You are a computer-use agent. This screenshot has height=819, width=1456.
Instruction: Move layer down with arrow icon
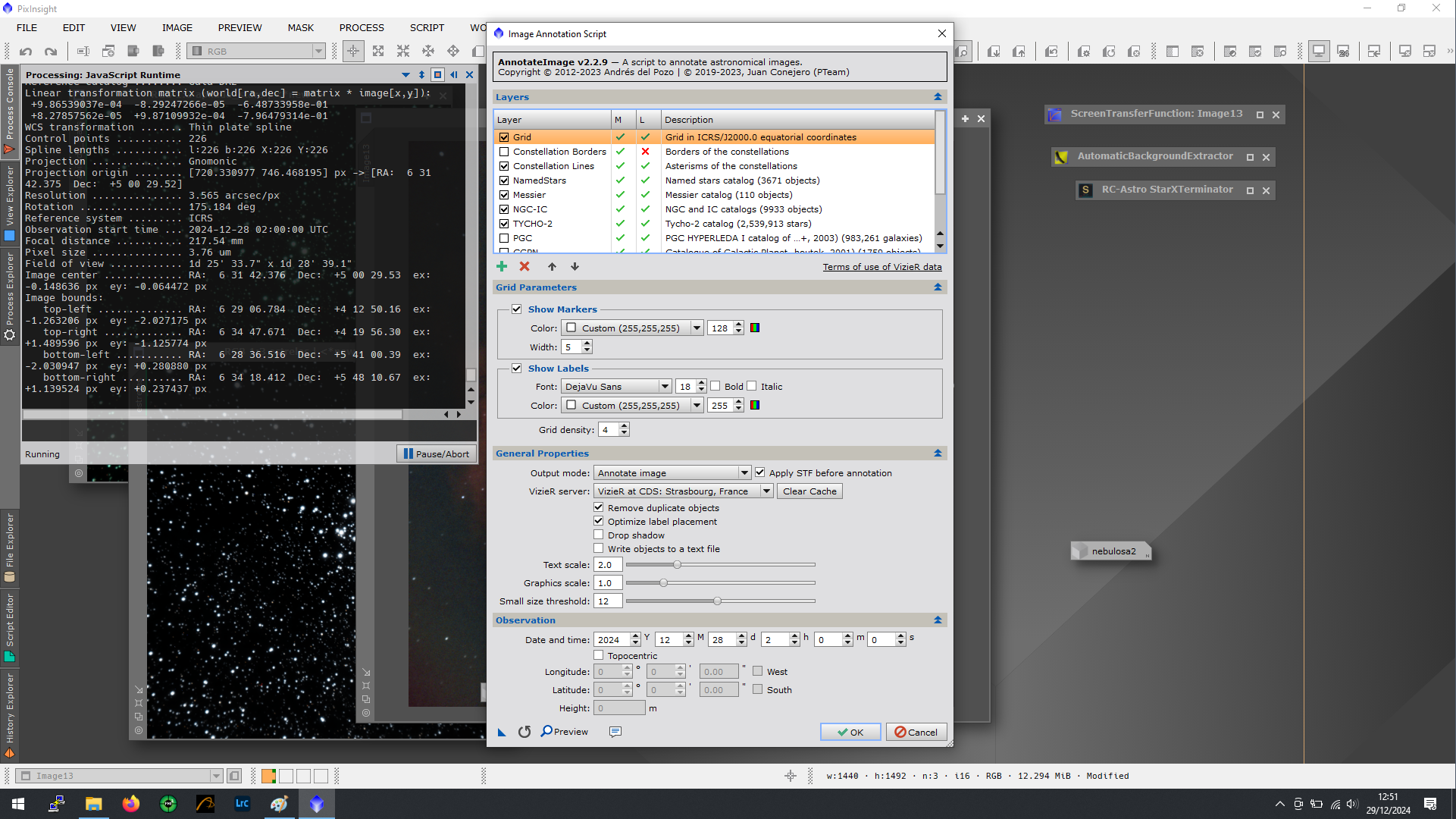click(x=575, y=266)
